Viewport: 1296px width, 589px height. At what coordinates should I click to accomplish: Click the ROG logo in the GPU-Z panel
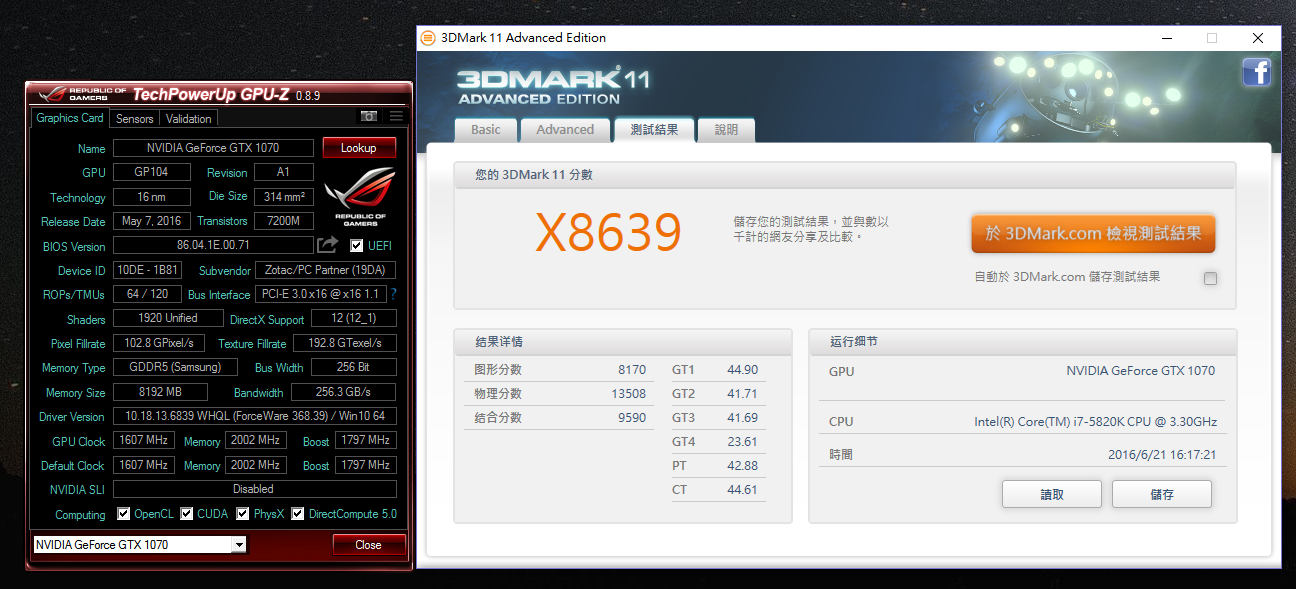(360, 195)
